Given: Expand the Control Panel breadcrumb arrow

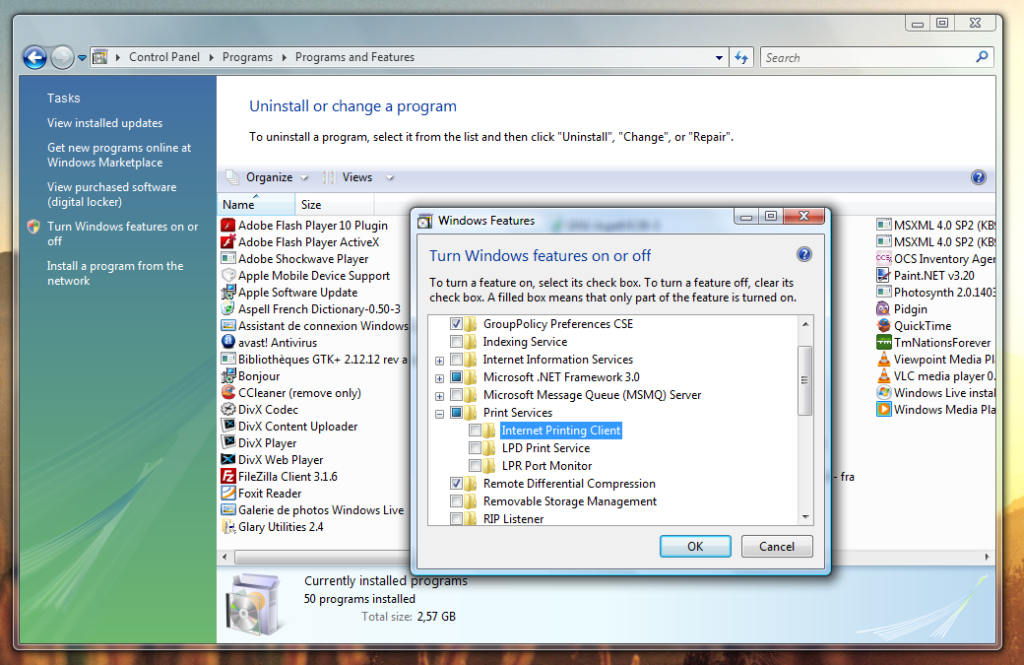Looking at the screenshot, I should click(211, 57).
